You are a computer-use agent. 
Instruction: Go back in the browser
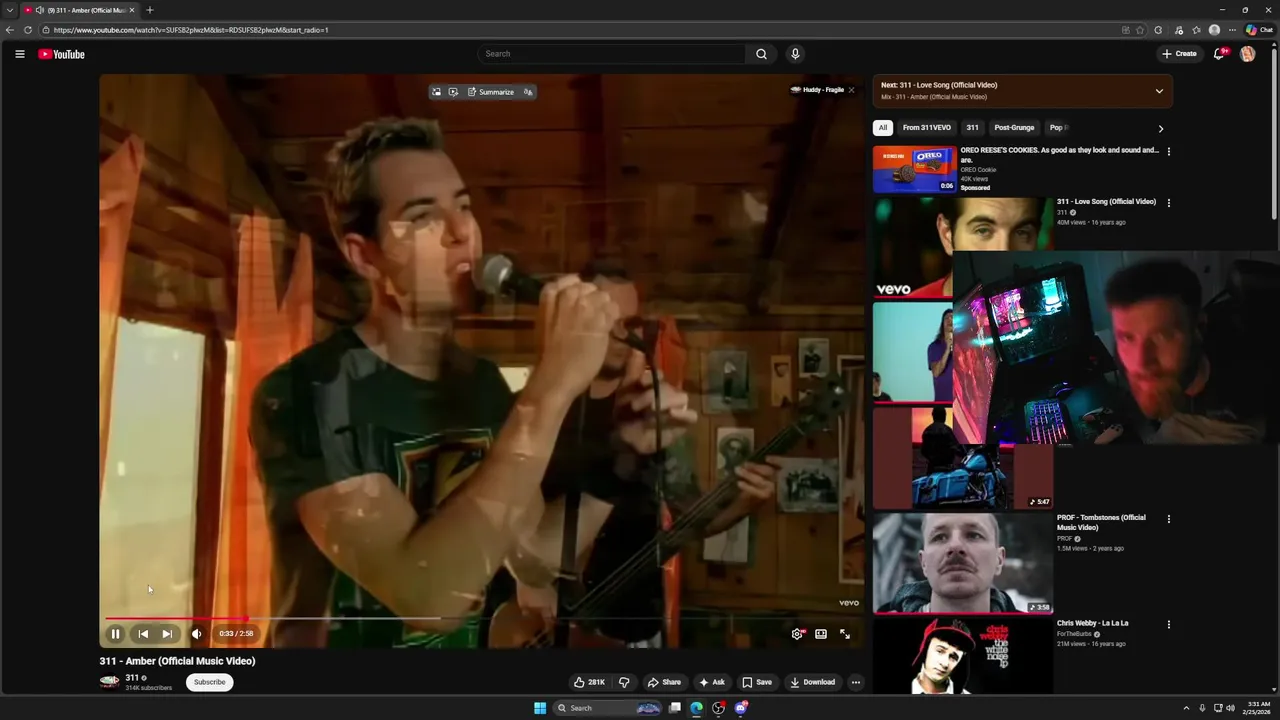coord(10,30)
